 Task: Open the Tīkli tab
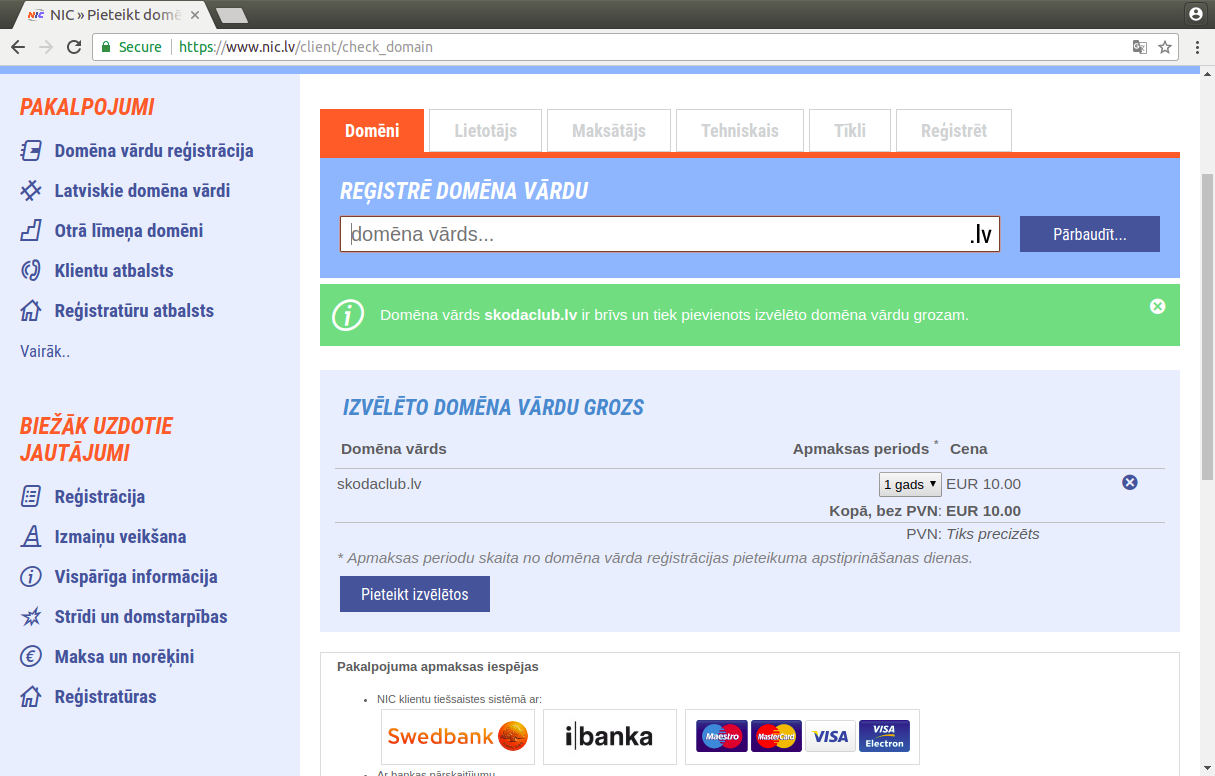[850, 131]
